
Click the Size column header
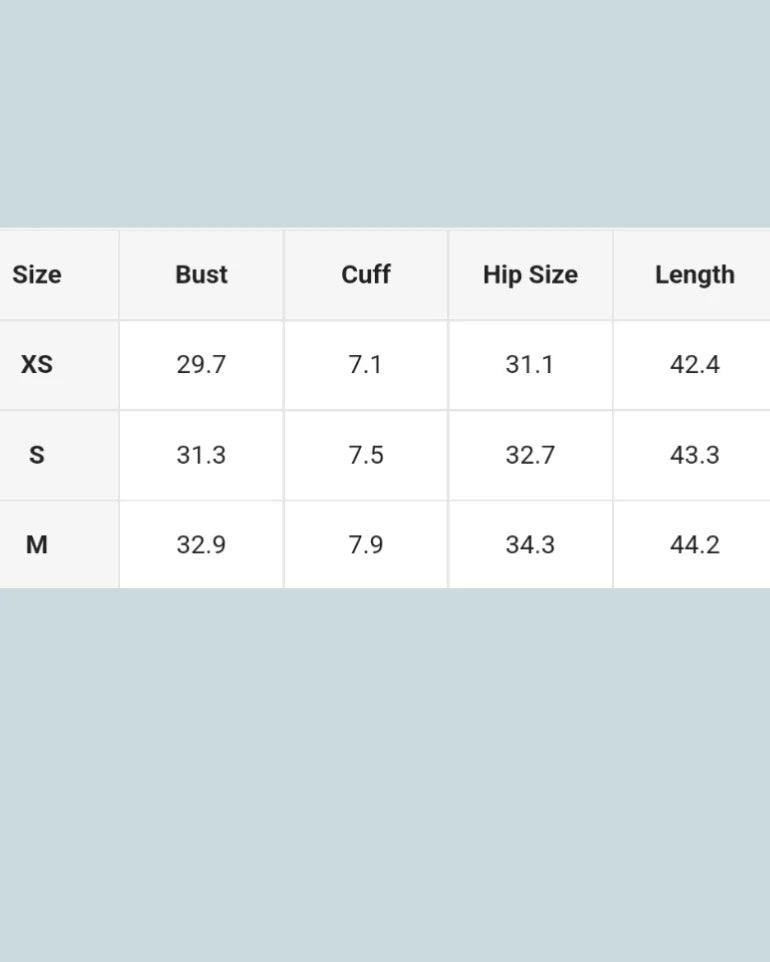pyautogui.click(x=37, y=275)
